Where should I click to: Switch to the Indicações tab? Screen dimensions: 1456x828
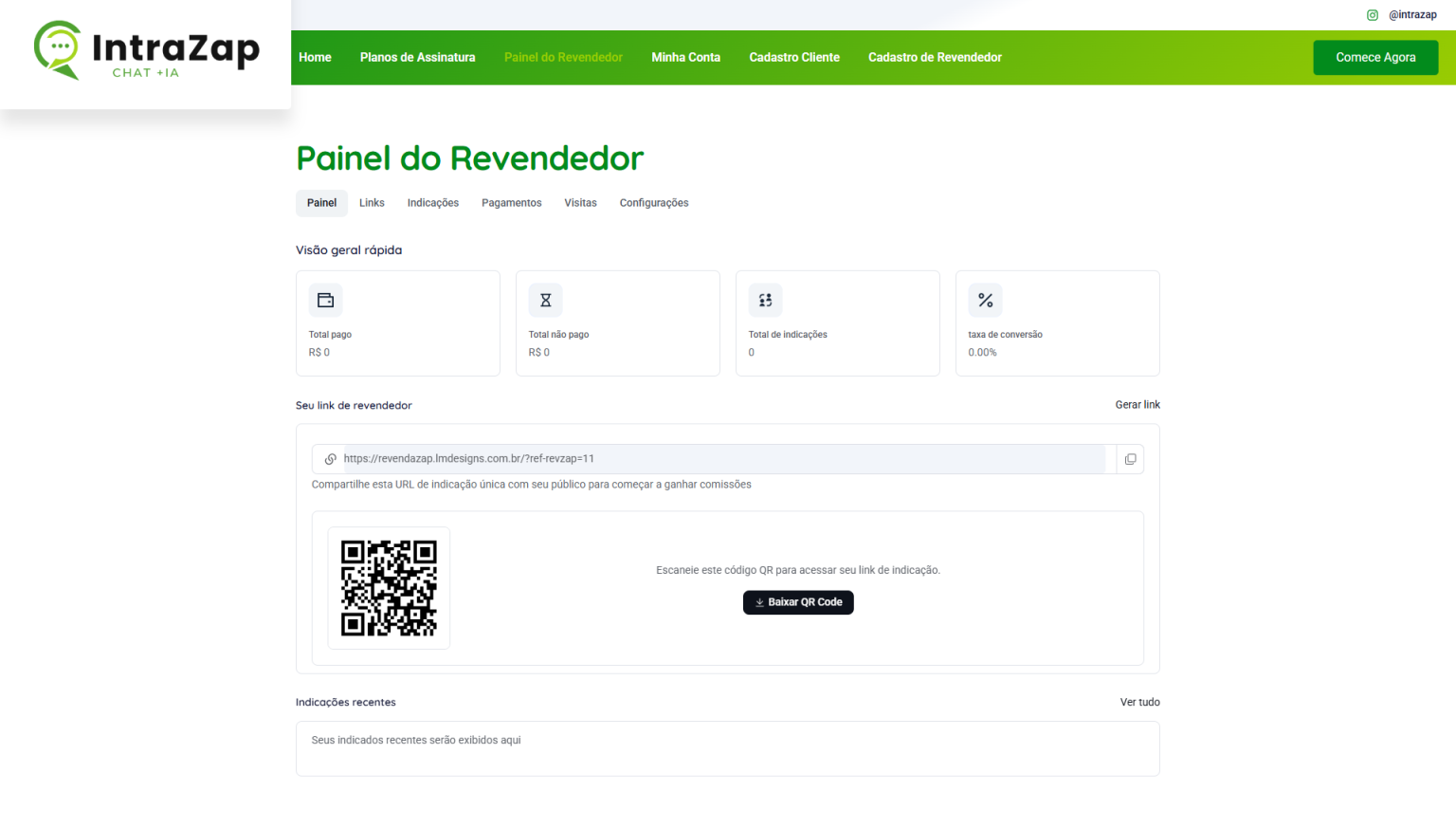pyautogui.click(x=433, y=203)
